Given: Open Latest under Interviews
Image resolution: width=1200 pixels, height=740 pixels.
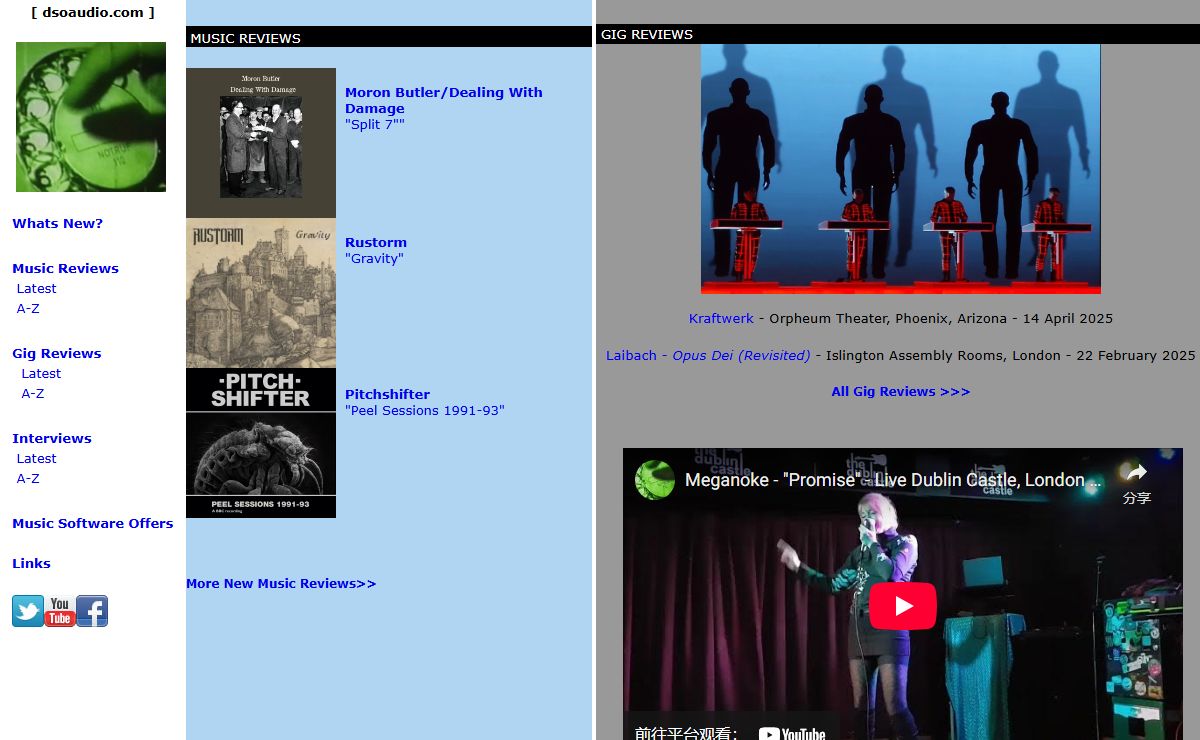Looking at the screenshot, I should (x=36, y=458).
